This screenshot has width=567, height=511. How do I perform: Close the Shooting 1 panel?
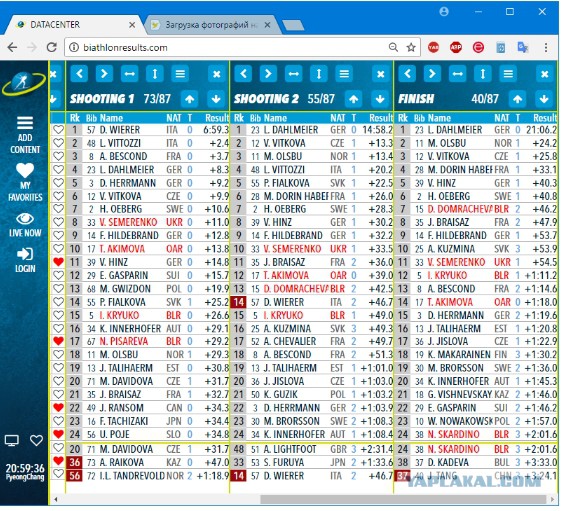[217, 74]
